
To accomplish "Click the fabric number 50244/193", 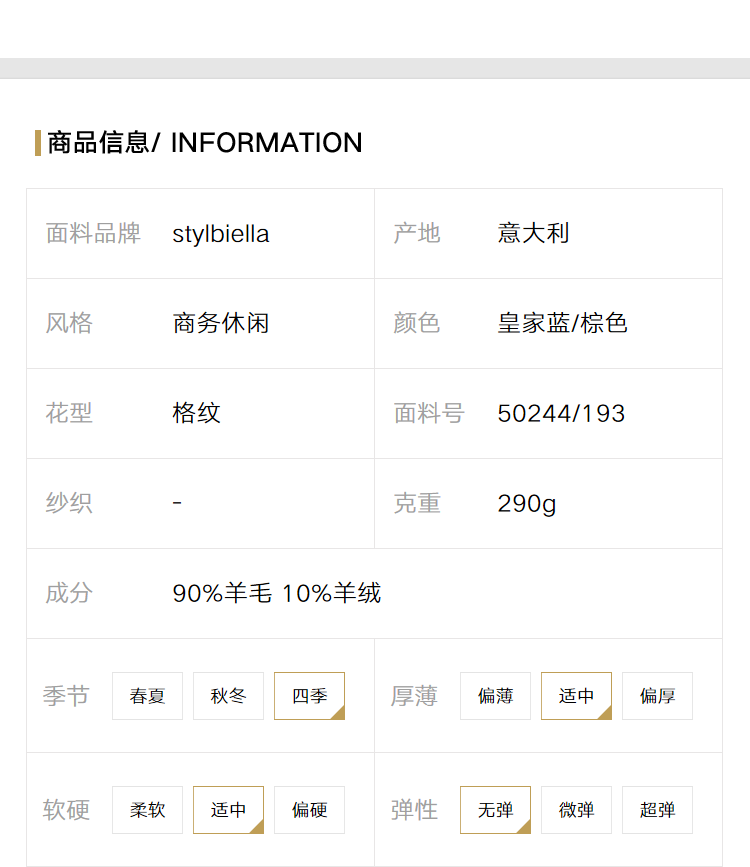I will [x=561, y=414].
